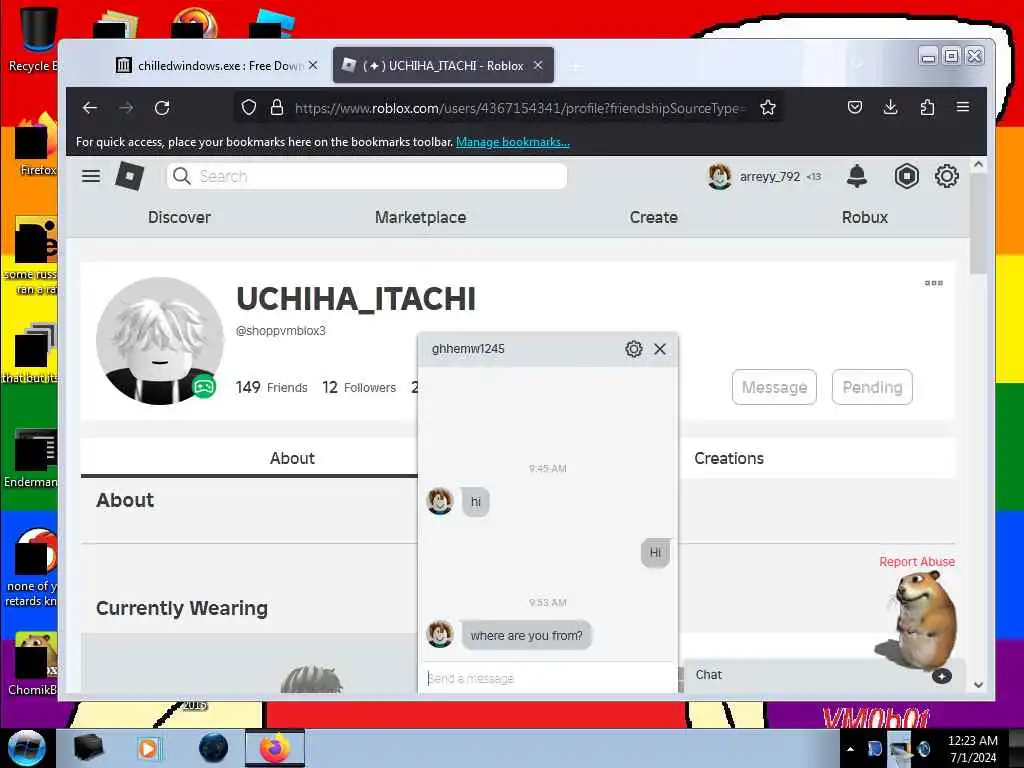Click the Firefox icon in the taskbar

[274, 748]
